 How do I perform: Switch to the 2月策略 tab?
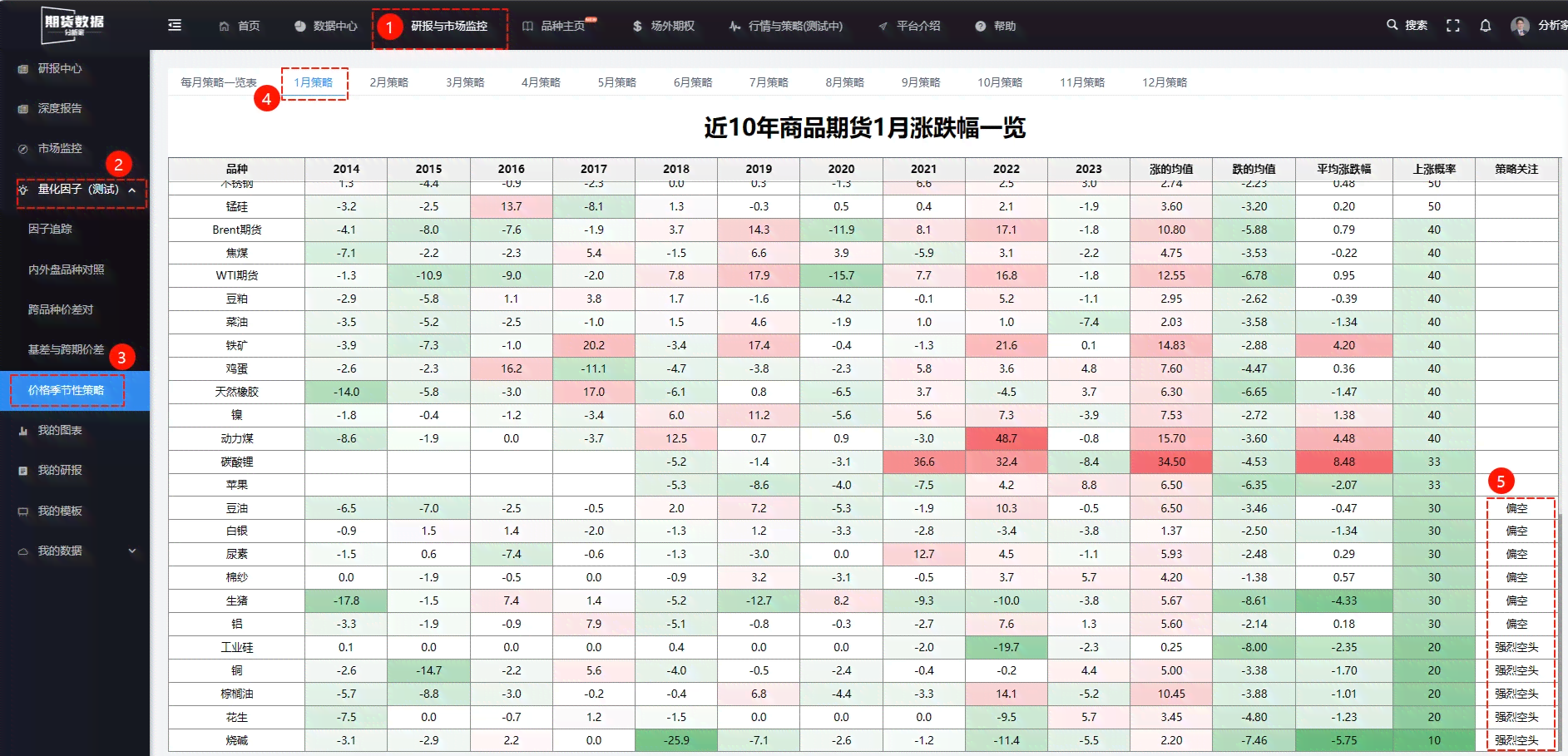(x=388, y=82)
